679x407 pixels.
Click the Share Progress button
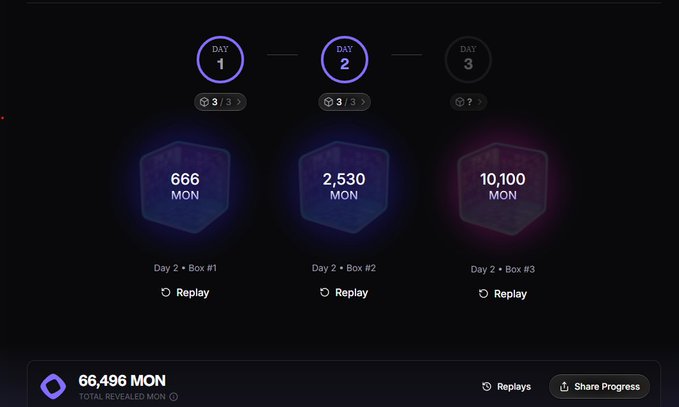(599, 387)
